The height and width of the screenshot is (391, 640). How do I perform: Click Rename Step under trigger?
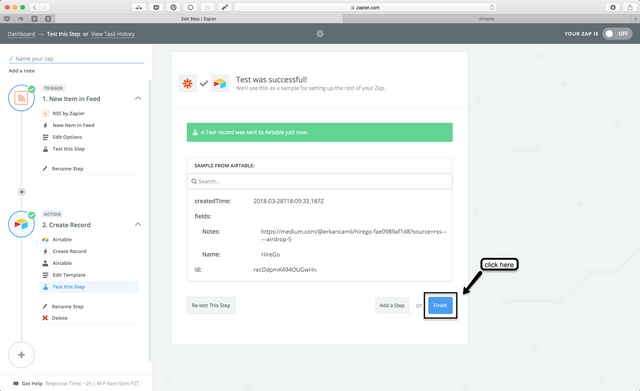click(67, 169)
